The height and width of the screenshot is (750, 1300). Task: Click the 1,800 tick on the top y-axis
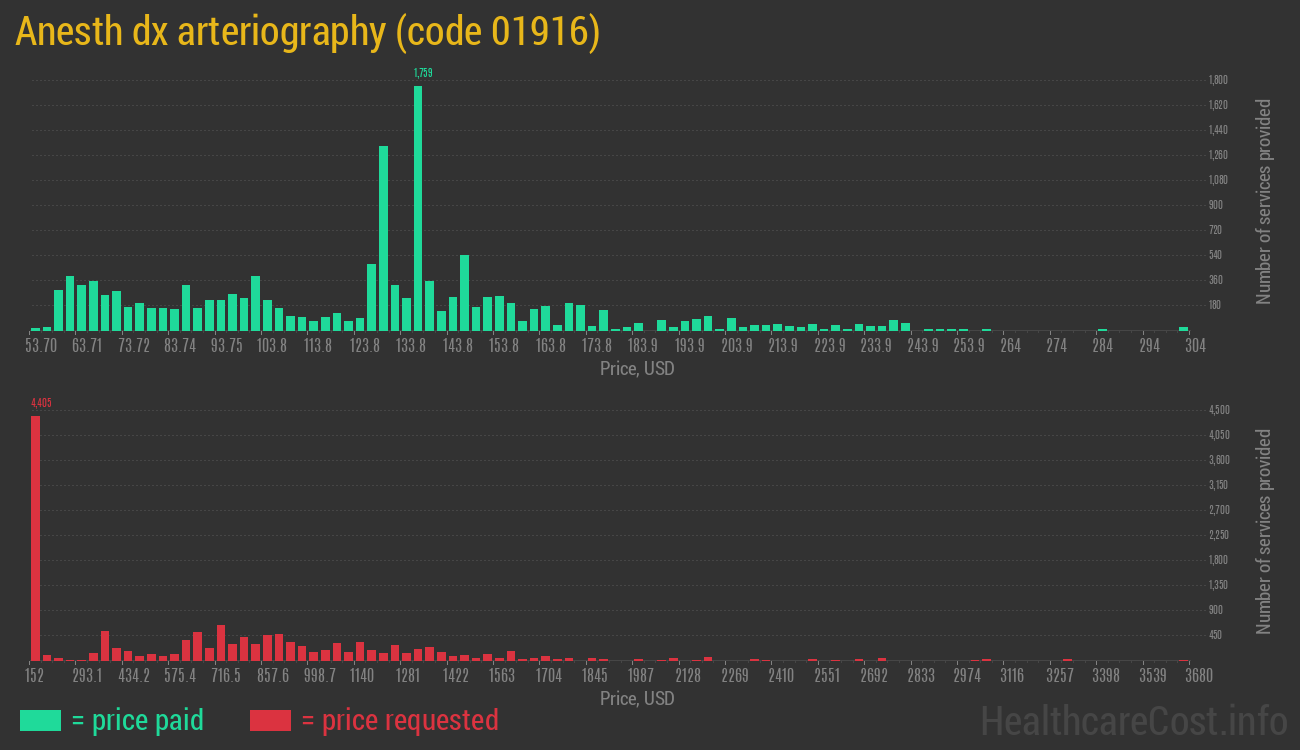[x=1218, y=80]
